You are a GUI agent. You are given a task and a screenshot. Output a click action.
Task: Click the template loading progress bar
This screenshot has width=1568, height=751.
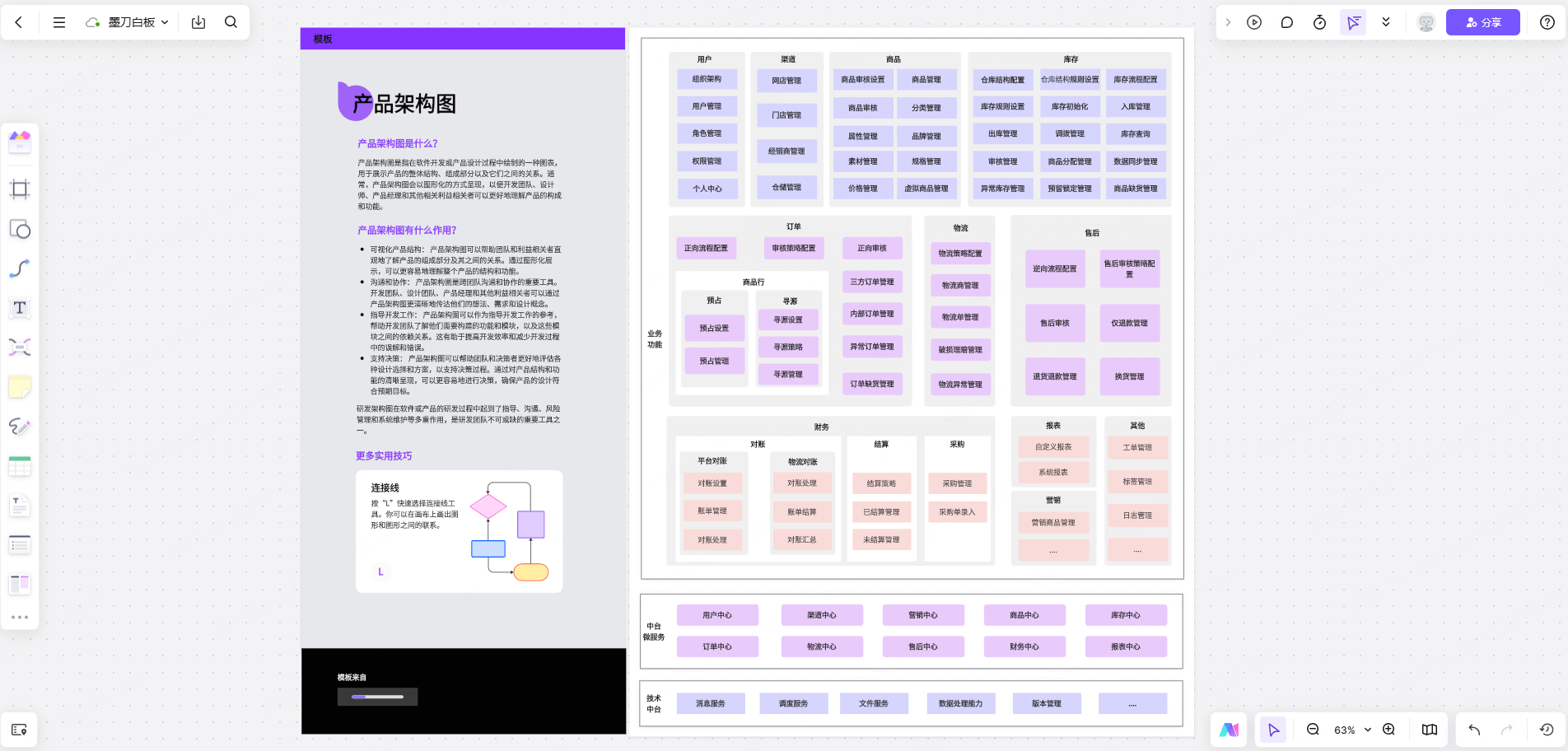tap(377, 697)
